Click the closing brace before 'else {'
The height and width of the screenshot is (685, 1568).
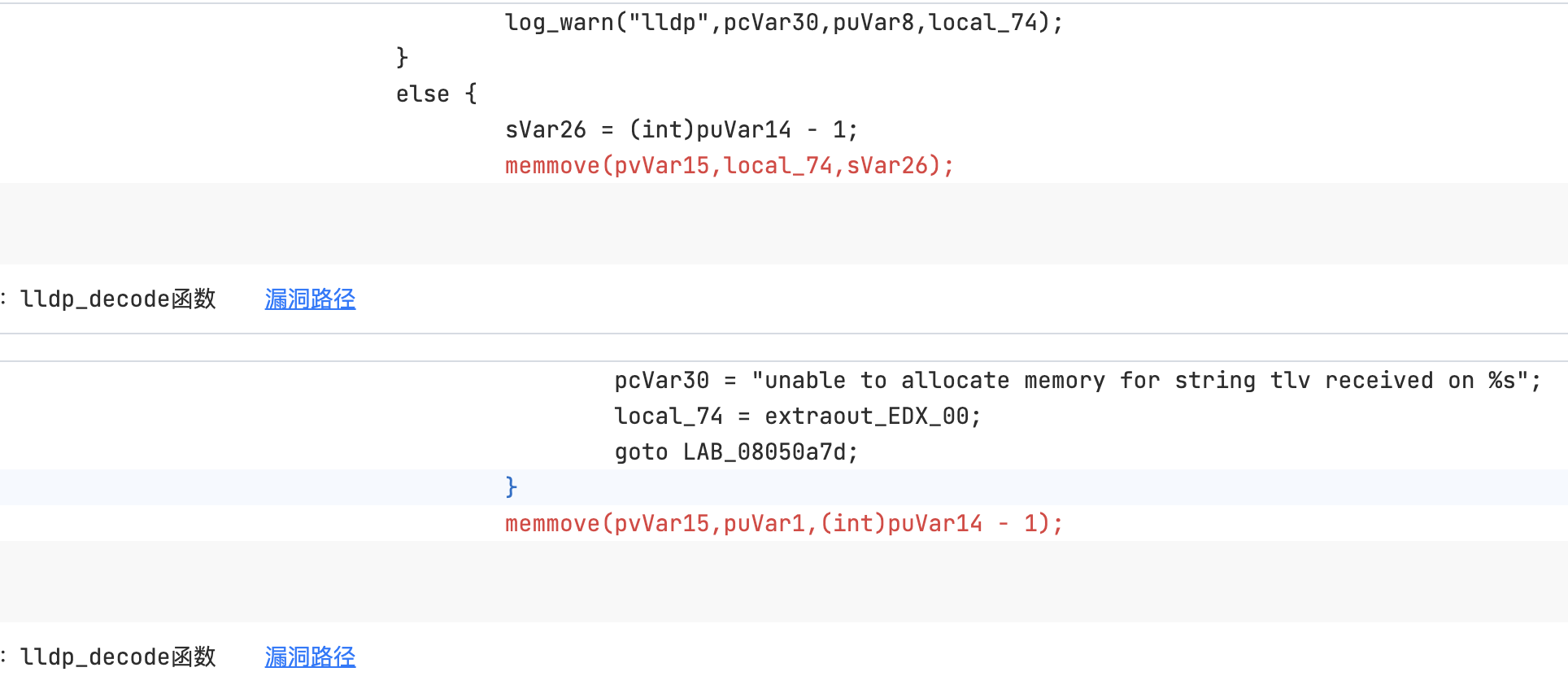point(402,58)
